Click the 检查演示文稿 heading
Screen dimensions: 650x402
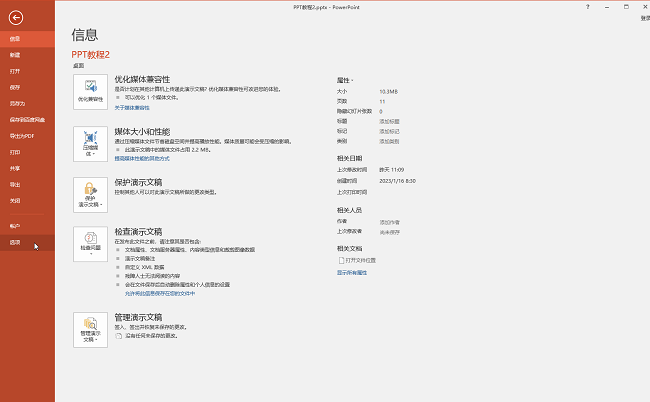[138, 232]
